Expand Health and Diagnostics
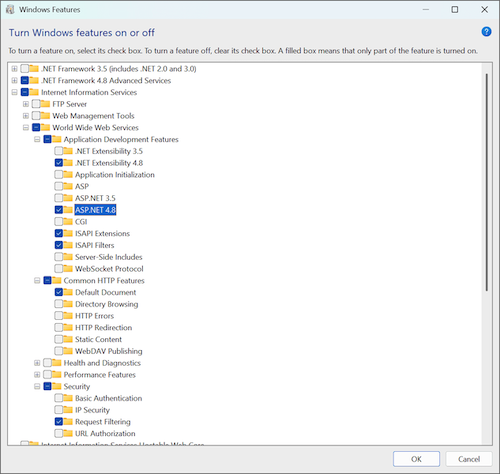The width and height of the screenshot is (500, 474). click(37, 363)
